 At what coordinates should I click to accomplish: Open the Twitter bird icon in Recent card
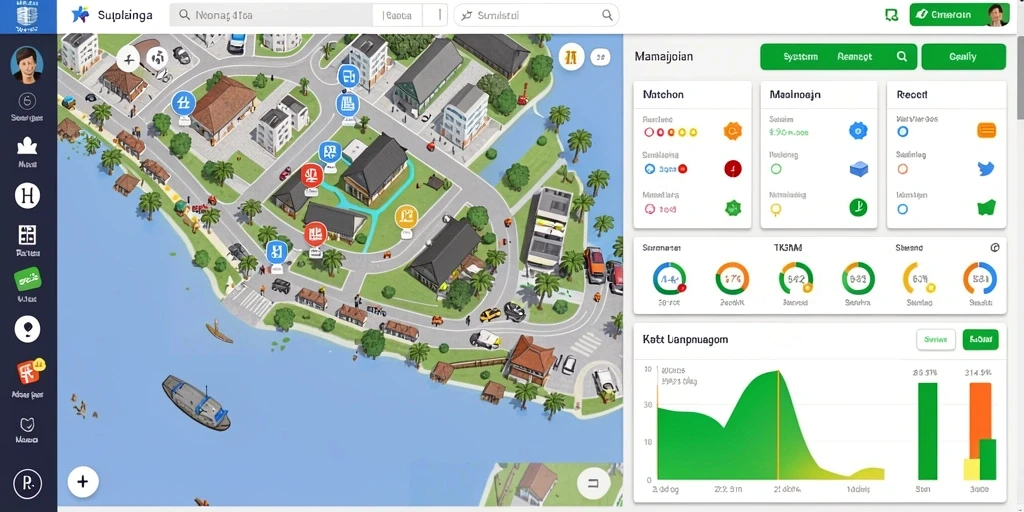coord(986,169)
